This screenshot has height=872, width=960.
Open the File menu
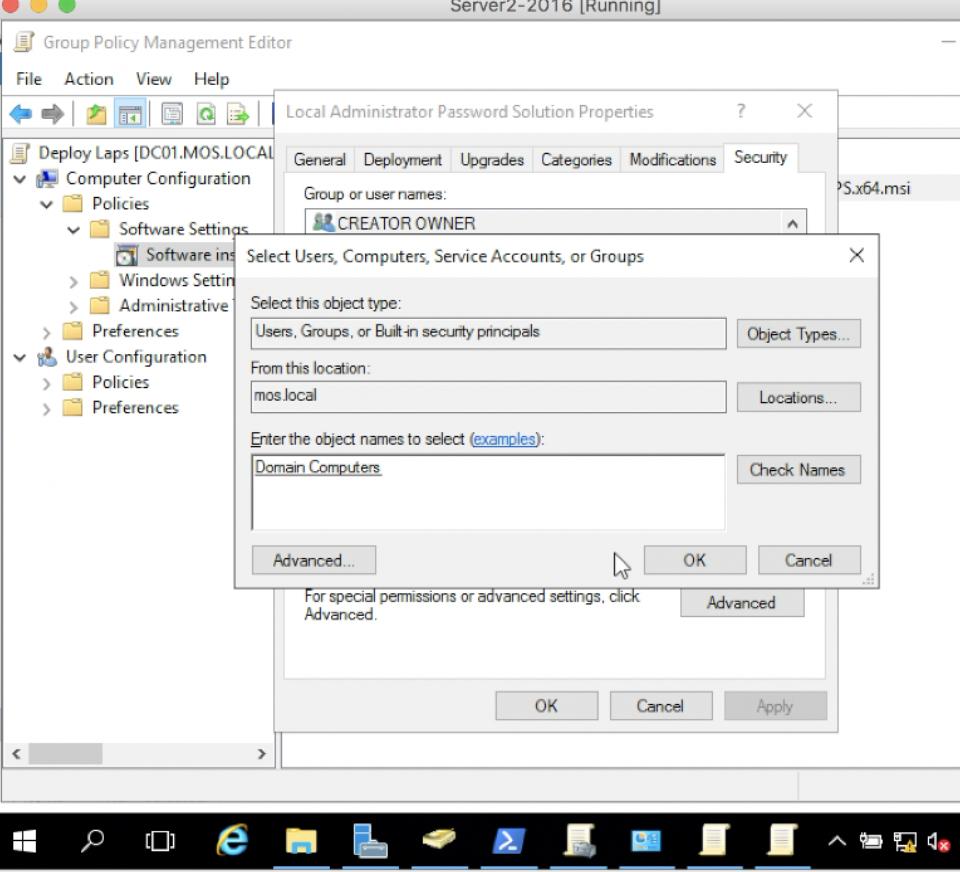click(x=29, y=79)
